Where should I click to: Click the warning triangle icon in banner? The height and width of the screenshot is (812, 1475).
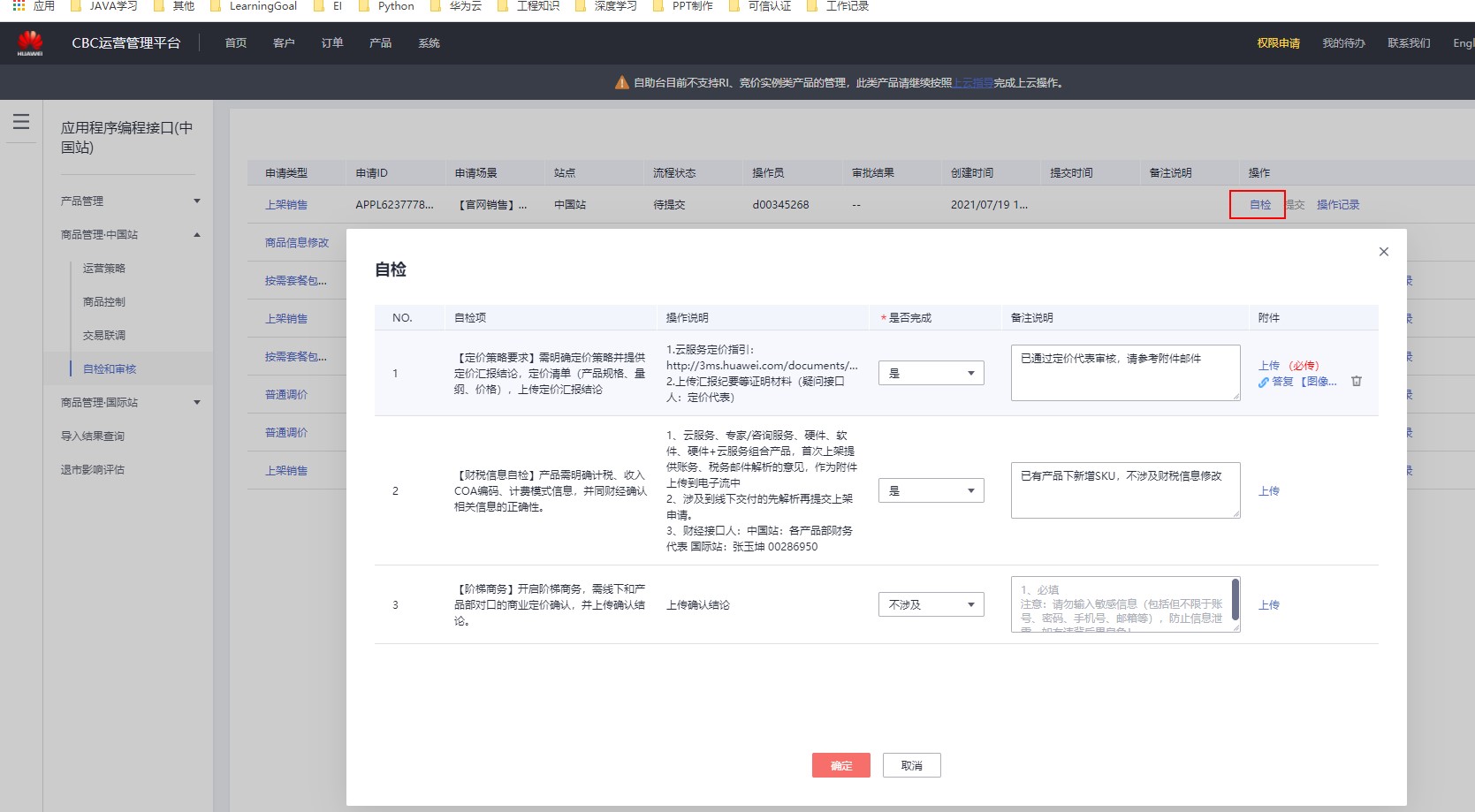click(622, 83)
